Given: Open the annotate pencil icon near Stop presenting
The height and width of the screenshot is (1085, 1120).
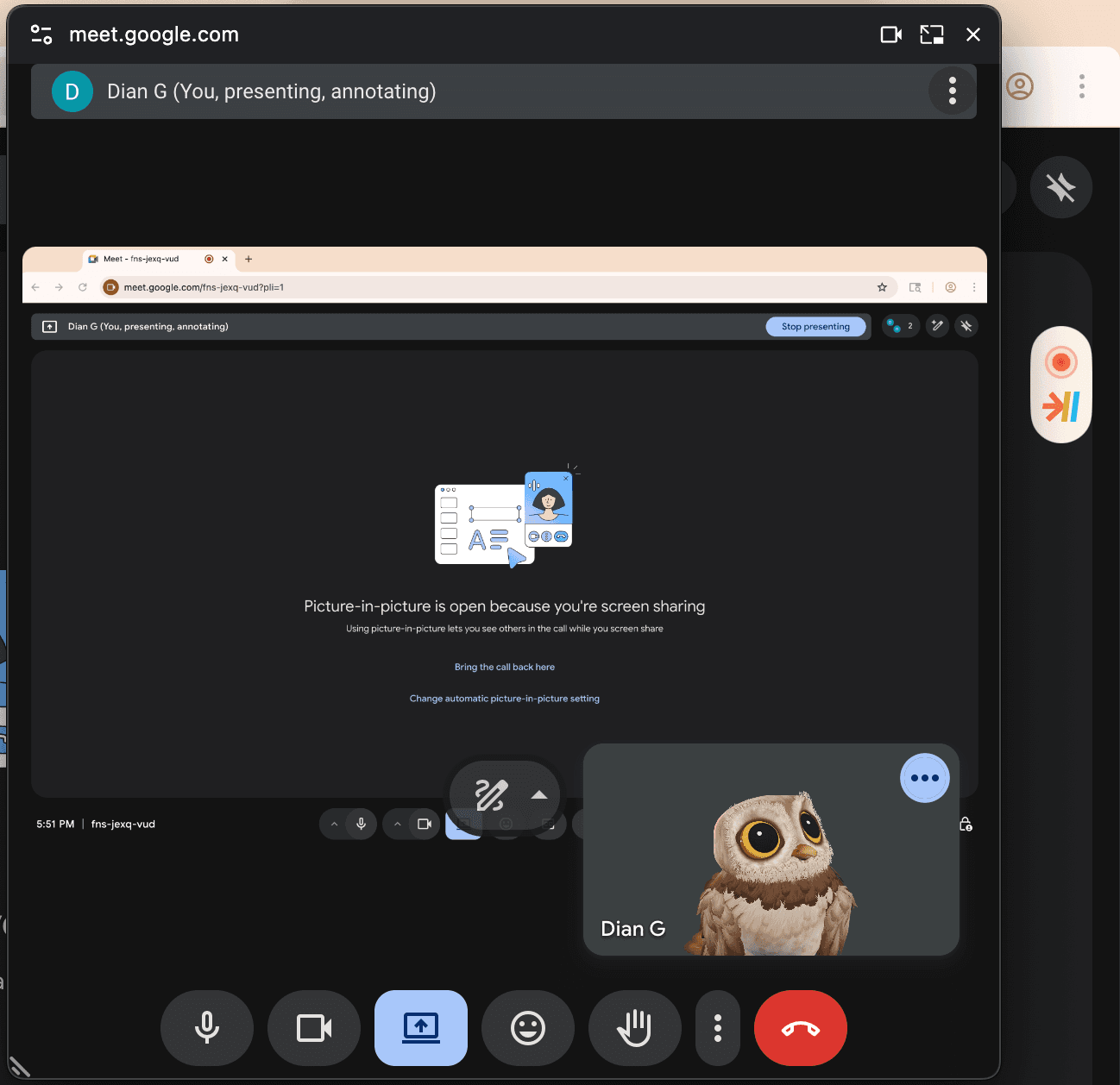Looking at the screenshot, I should 937,326.
